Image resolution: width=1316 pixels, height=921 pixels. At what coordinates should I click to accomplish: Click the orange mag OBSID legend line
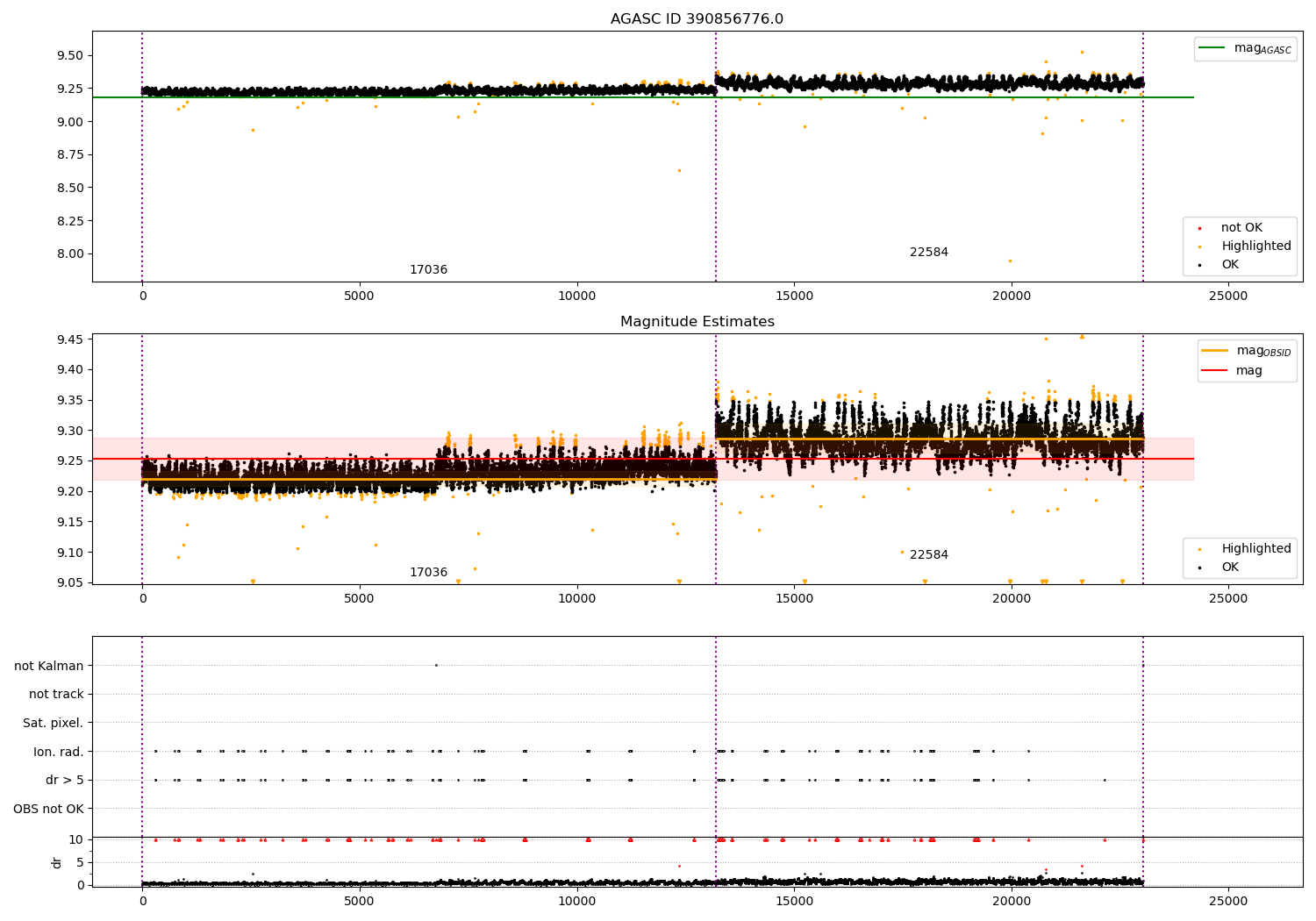point(1215,350)
